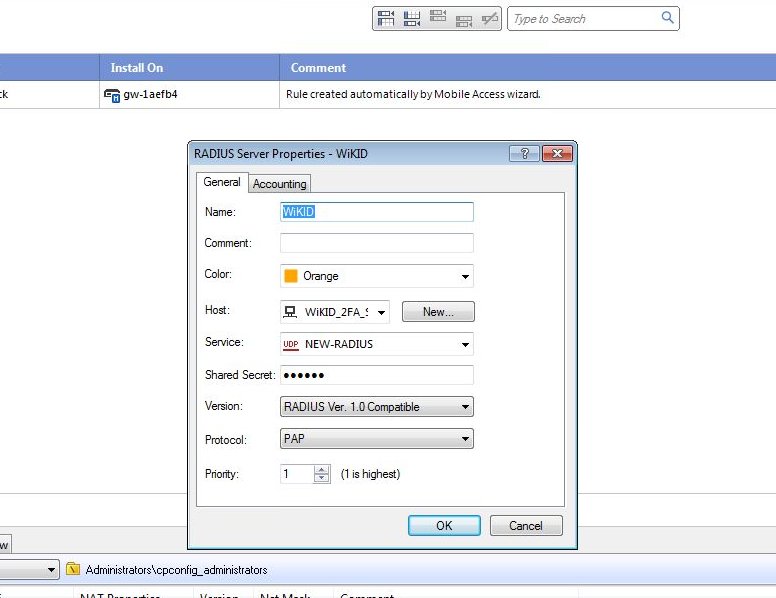Viewport: 776px width, 598px height.
Task: Increase Priority with the up arrow
Action: tap(322, 469)
